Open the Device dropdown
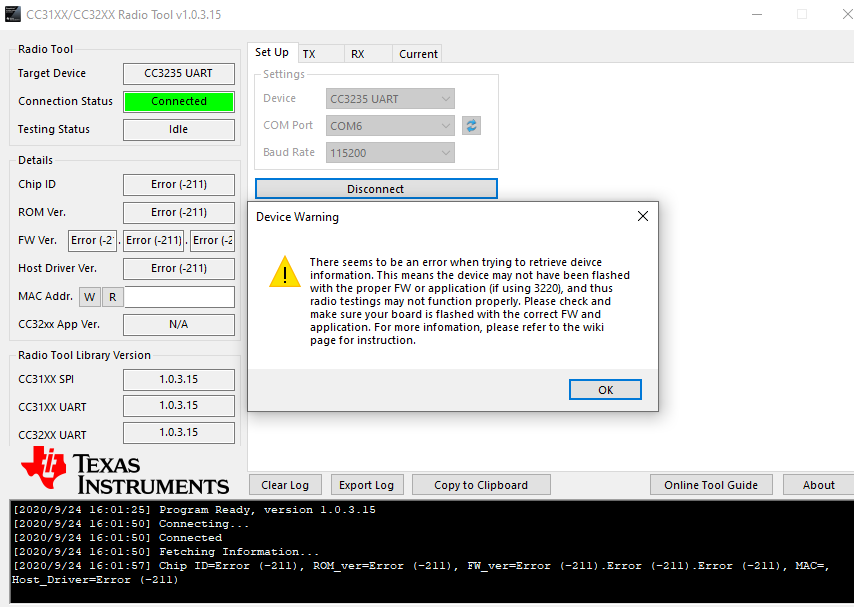 pos(390,99)
